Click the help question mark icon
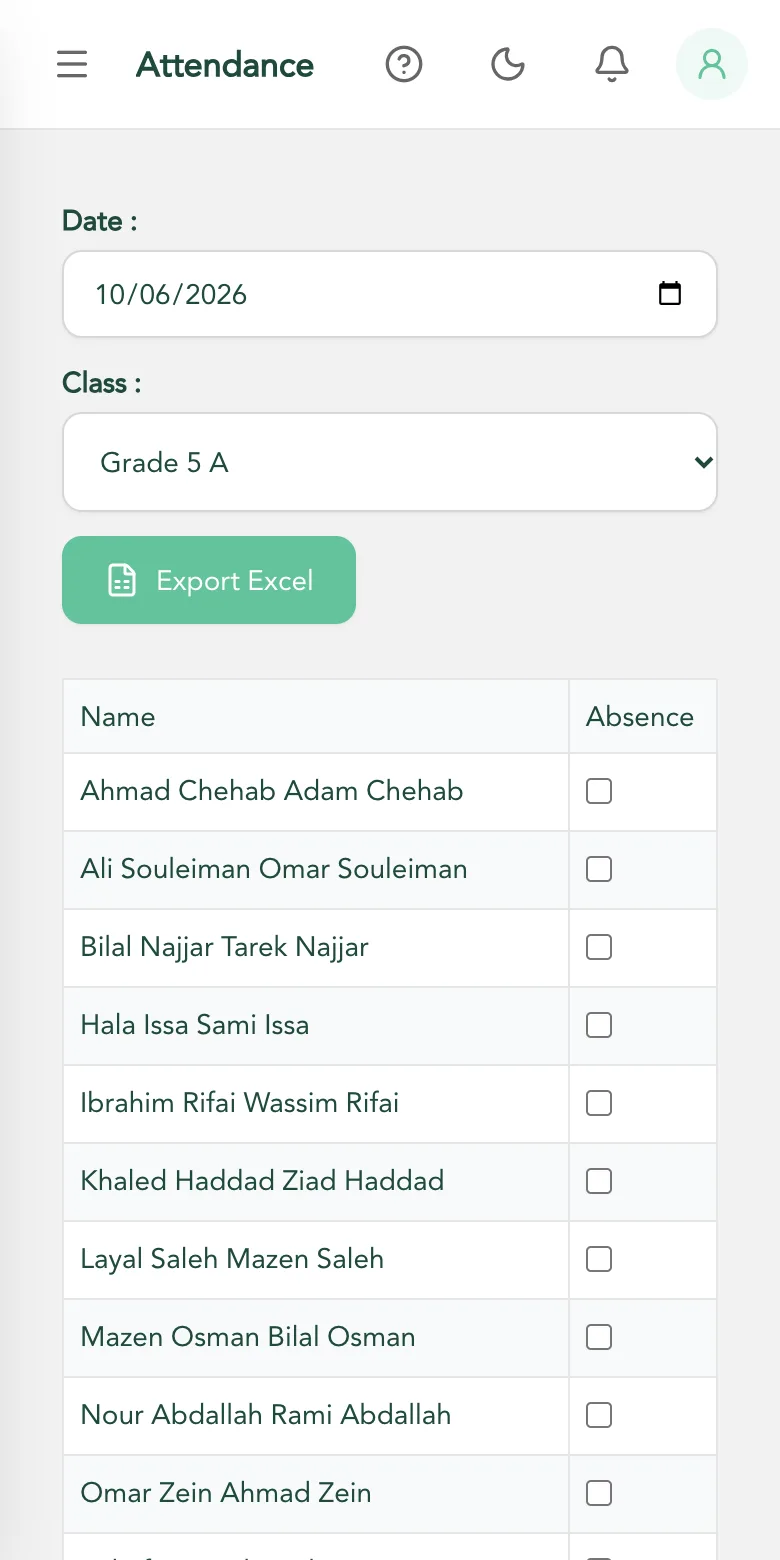Image resolution: width=780 pixels, height=1560 pixels. tap(404, 65)
